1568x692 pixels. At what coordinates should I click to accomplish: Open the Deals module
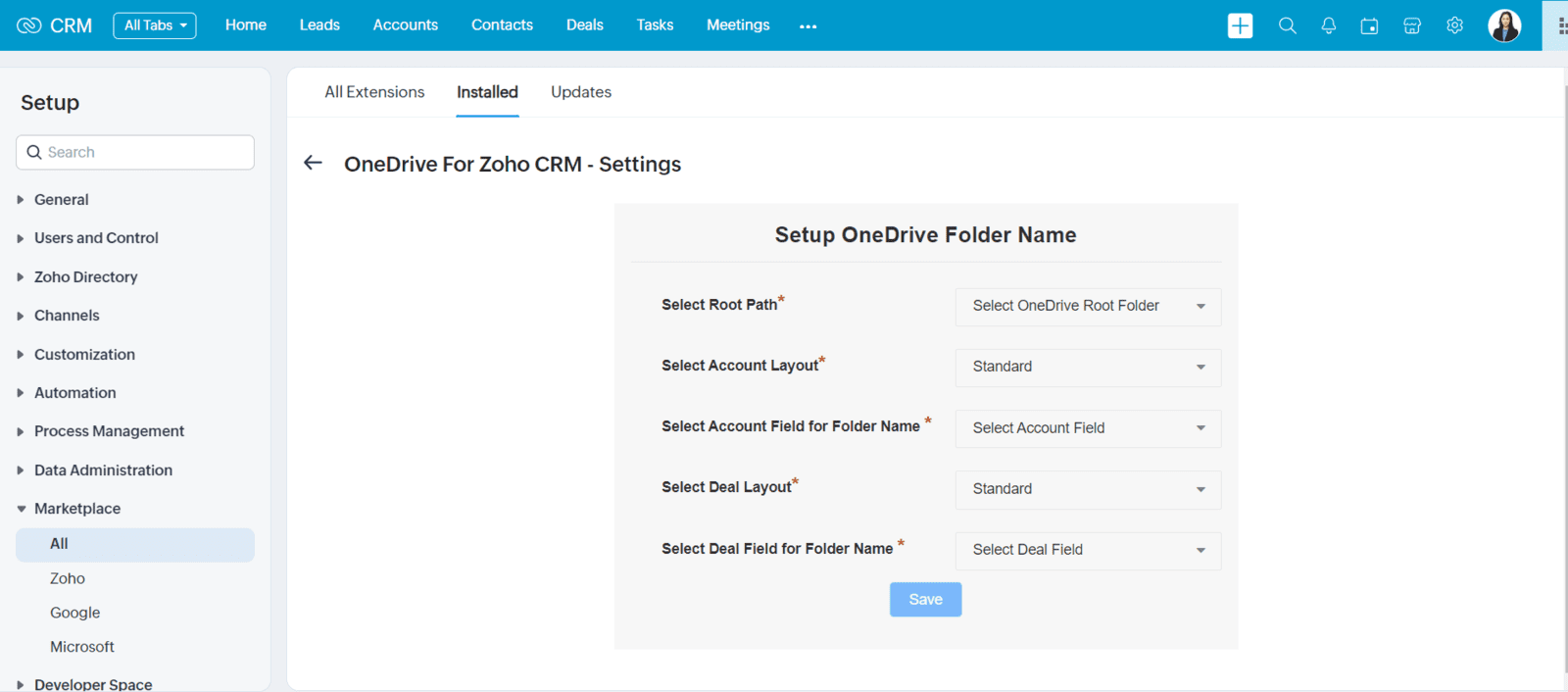(585, 25)
